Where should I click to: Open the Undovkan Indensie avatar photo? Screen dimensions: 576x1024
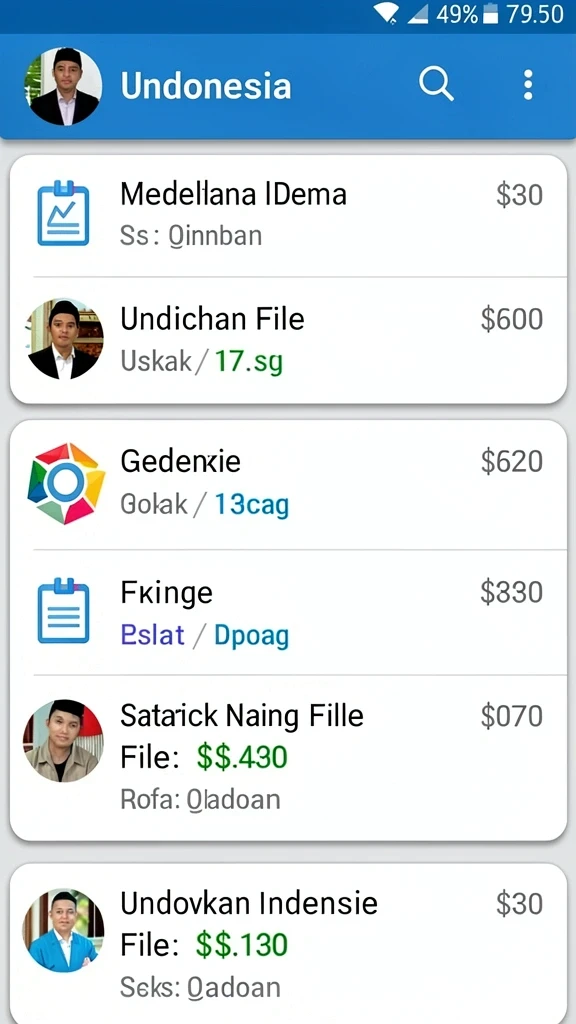click(63, 930)
